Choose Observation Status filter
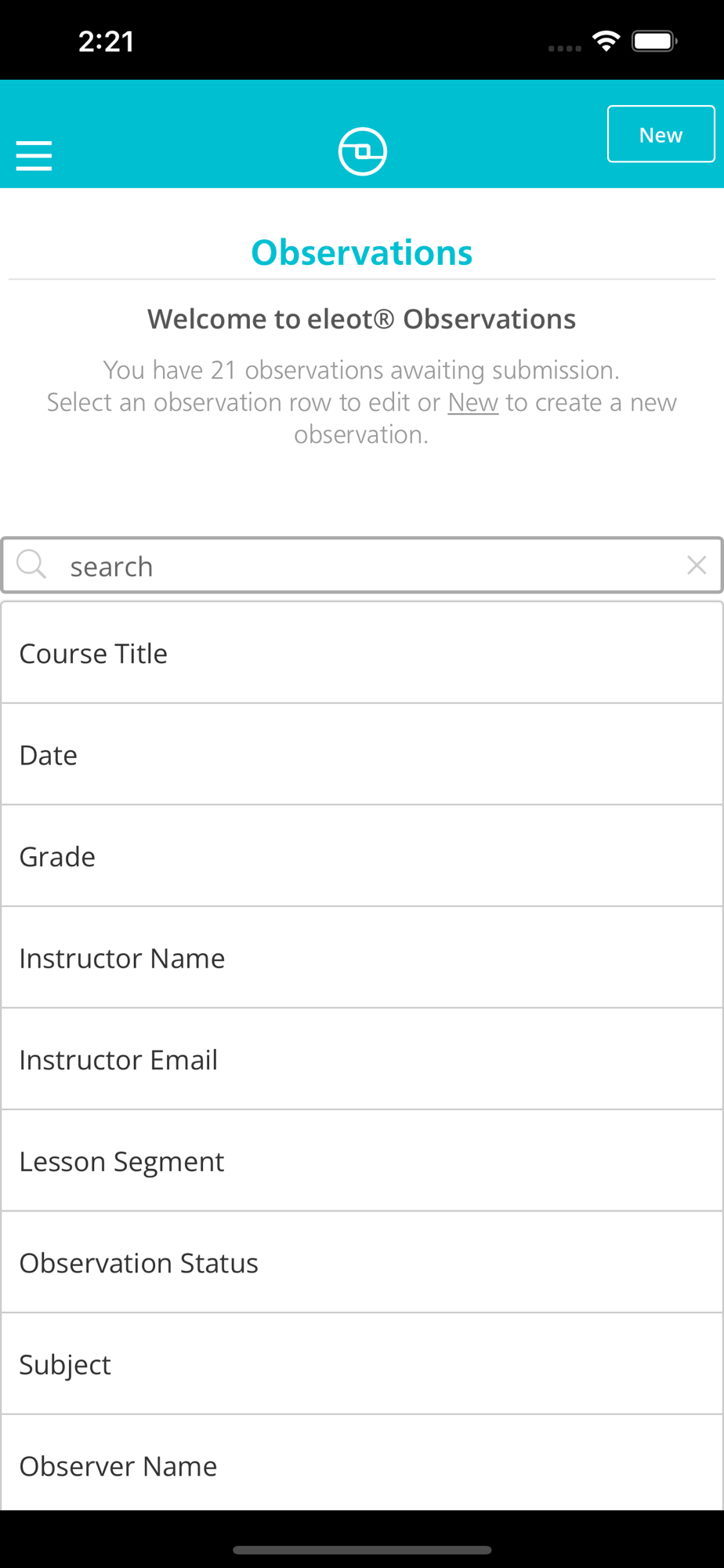 [x=360, y=1262]
